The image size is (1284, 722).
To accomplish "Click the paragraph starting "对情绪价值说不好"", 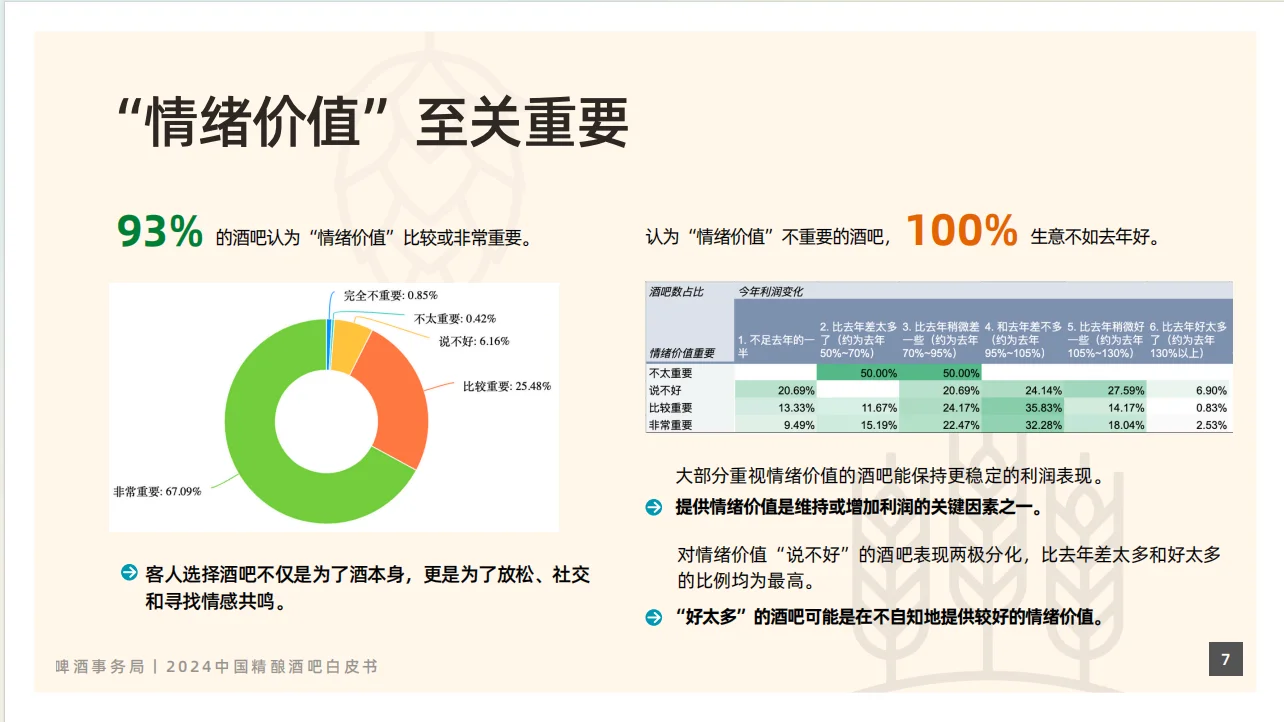I will [x=949, y=567].
